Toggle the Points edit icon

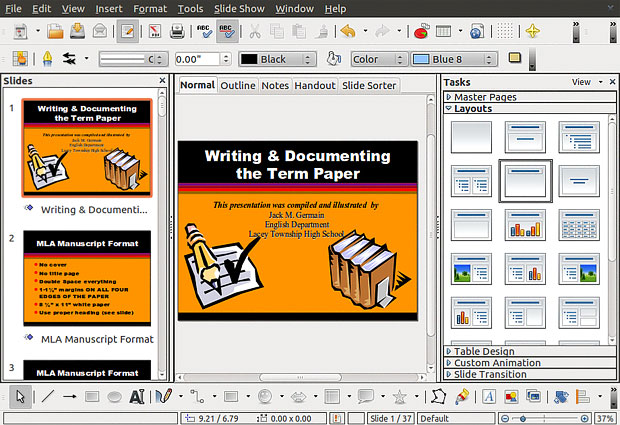439,396
